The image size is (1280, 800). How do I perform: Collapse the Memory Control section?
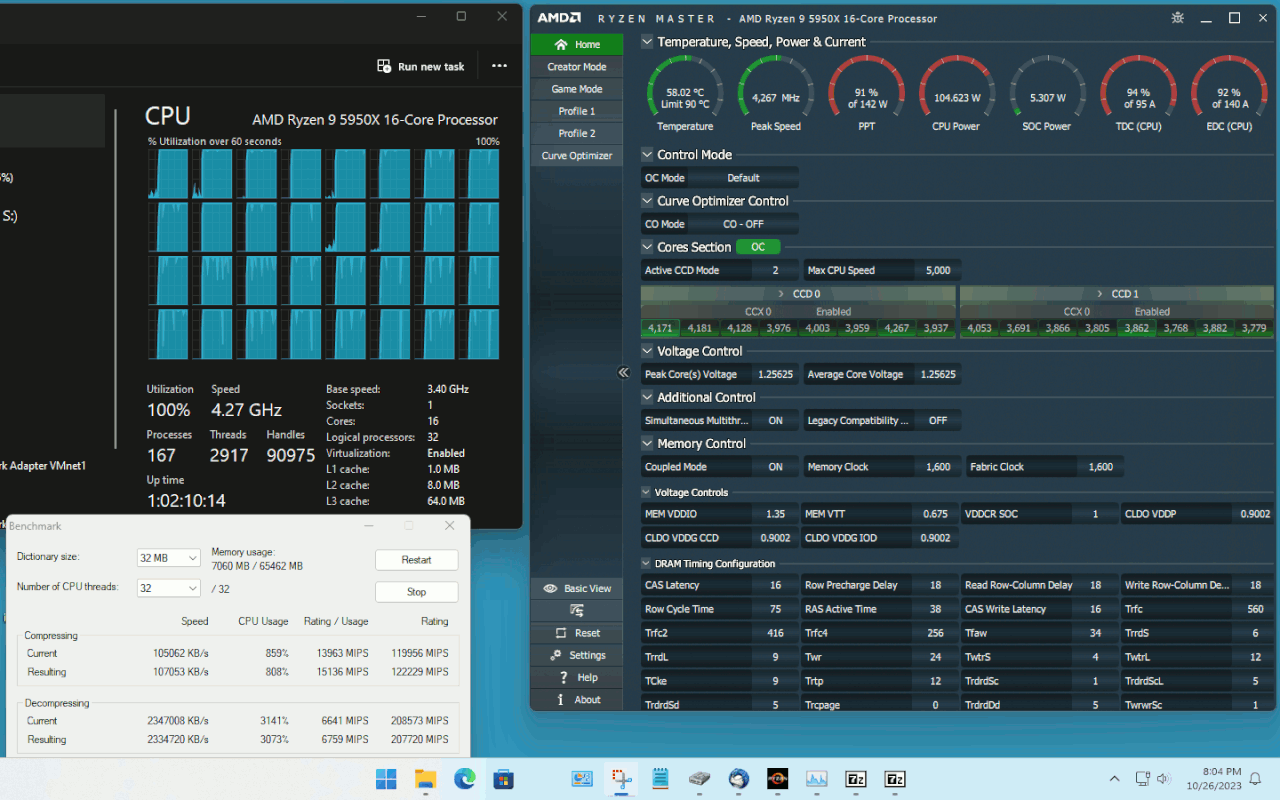tap(647, 443)
